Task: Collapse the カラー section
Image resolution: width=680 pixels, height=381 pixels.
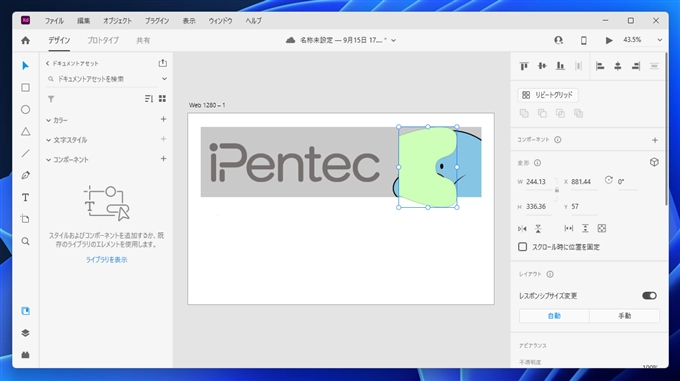Action: coord(49,120)
